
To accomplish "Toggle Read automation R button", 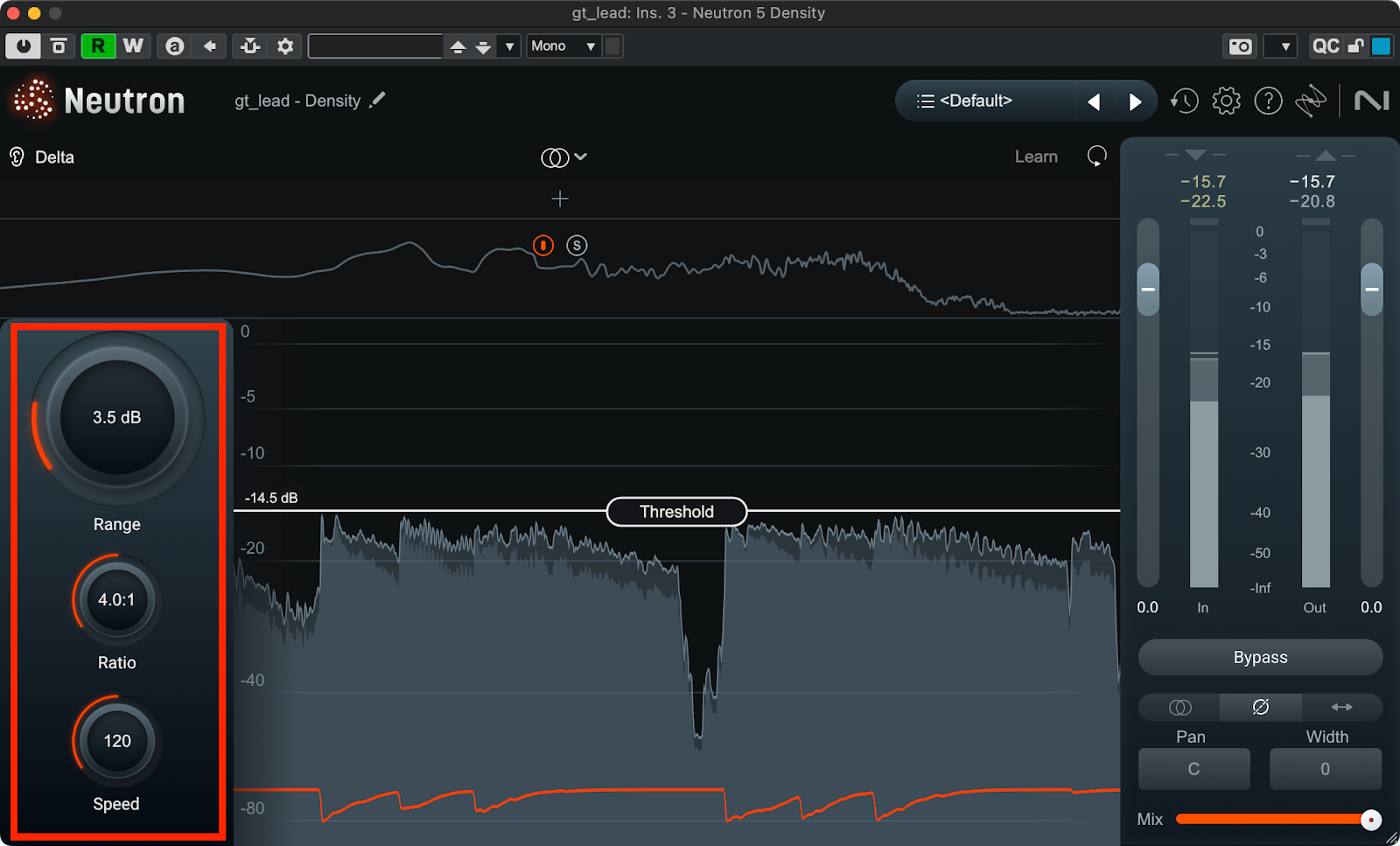I will coord(98,46).
